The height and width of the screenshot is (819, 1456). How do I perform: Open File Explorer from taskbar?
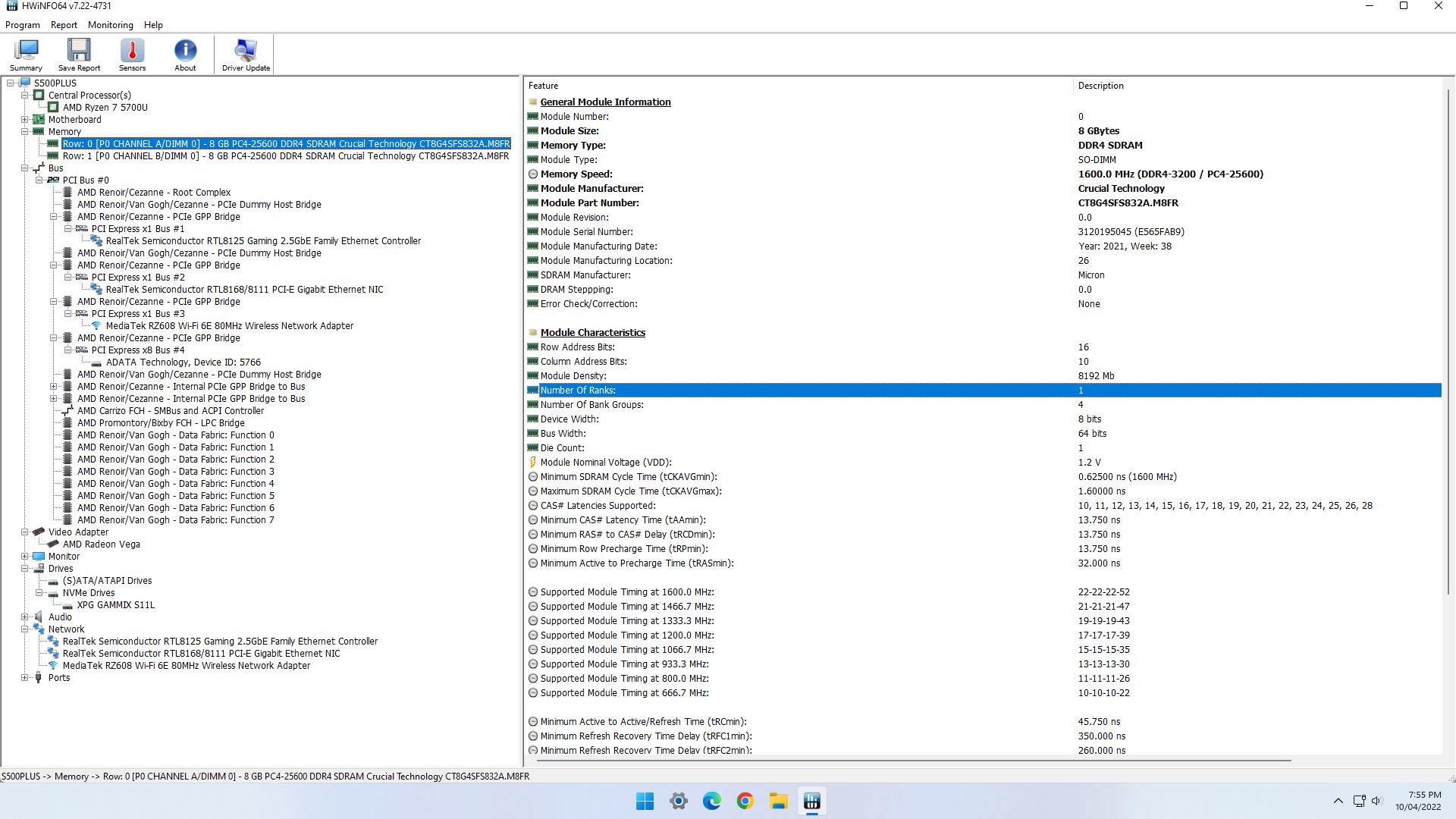778,801
